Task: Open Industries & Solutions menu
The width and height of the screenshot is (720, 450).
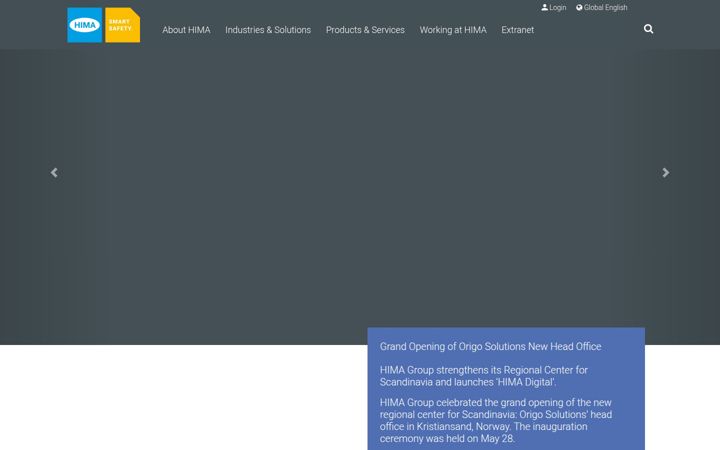Action: click(268, 30)
